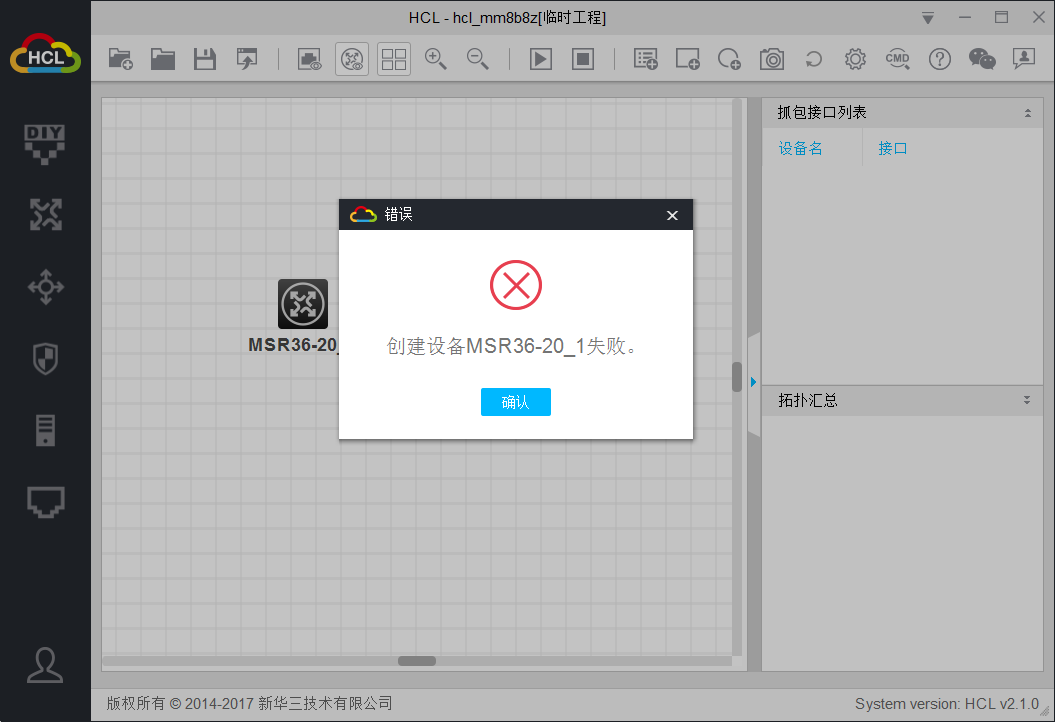Select the router device category icon
The height and width of the screenshot is (722, 1055).
click(x=45, y=214)
